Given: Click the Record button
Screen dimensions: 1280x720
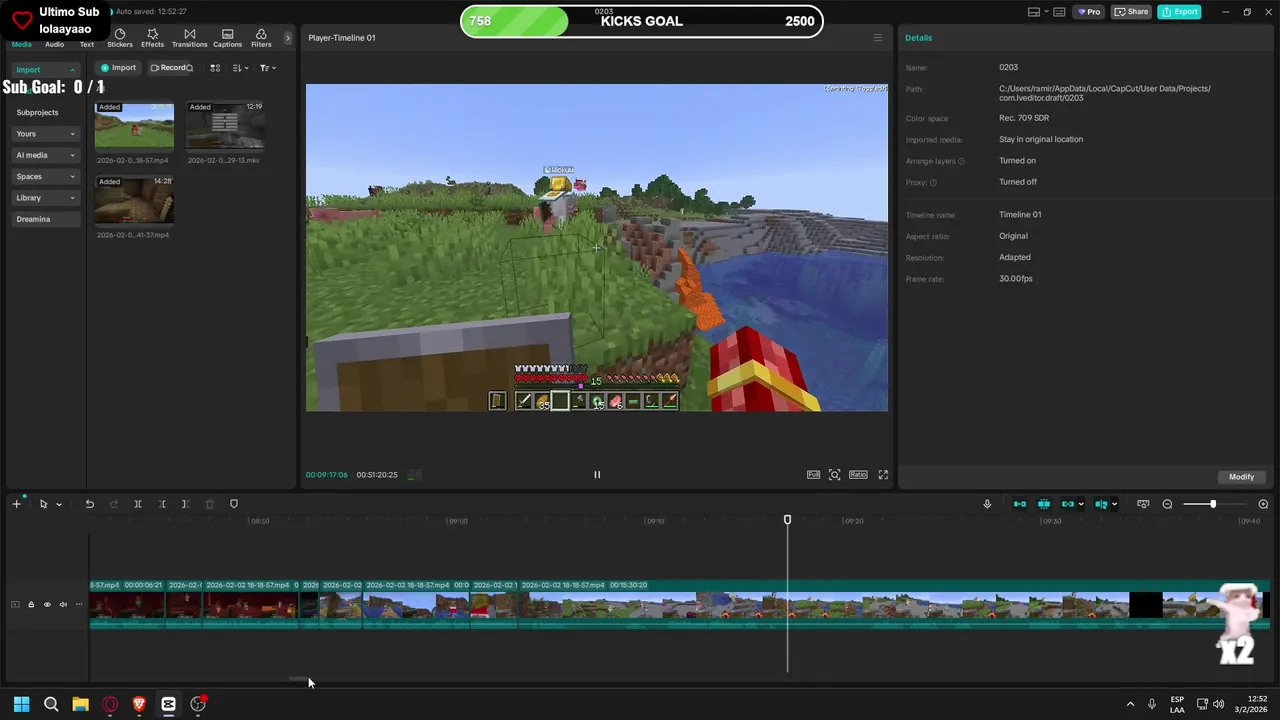Looking at the screenshot, I should (169, 68).
